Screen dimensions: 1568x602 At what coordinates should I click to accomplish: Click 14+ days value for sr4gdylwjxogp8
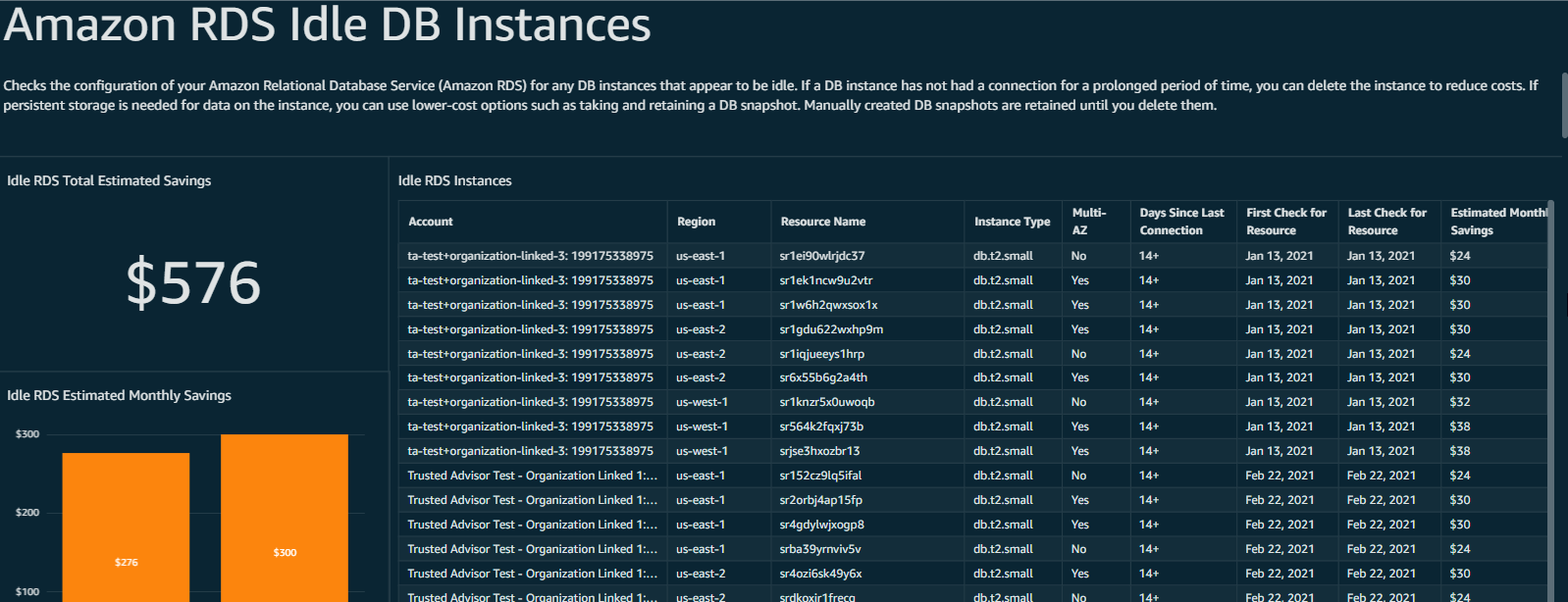1148,525
